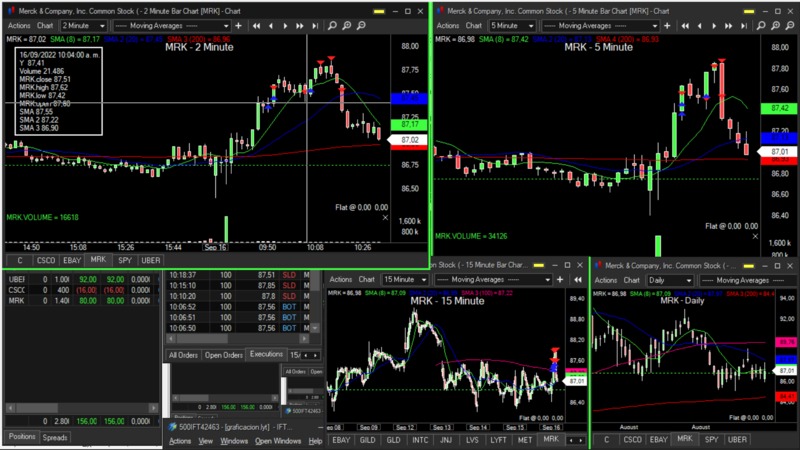
Task: Open Chart menu in 5 Minute chart
Action: click(x=473, y=24)
